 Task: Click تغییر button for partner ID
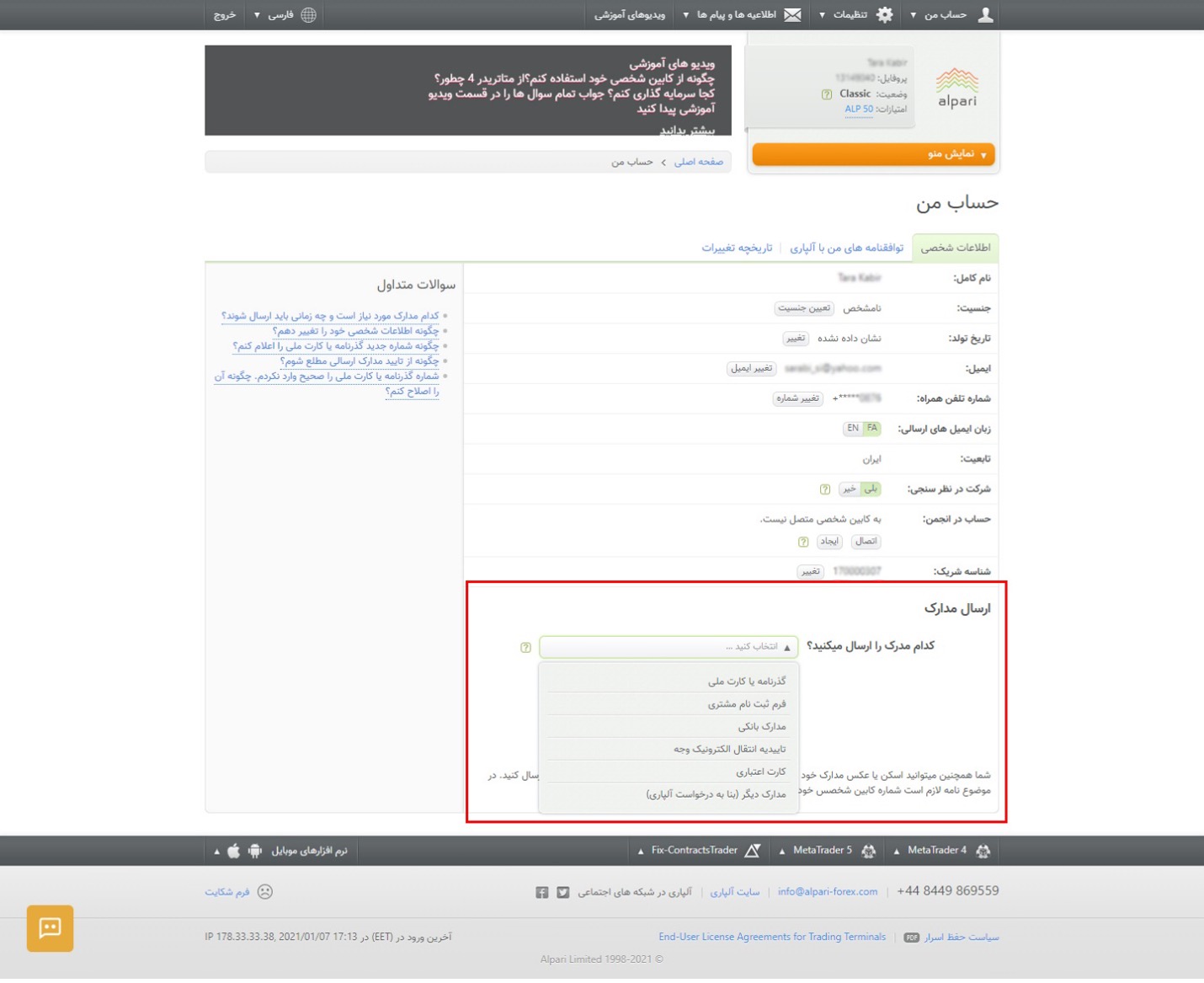click(x=810, y=572)
